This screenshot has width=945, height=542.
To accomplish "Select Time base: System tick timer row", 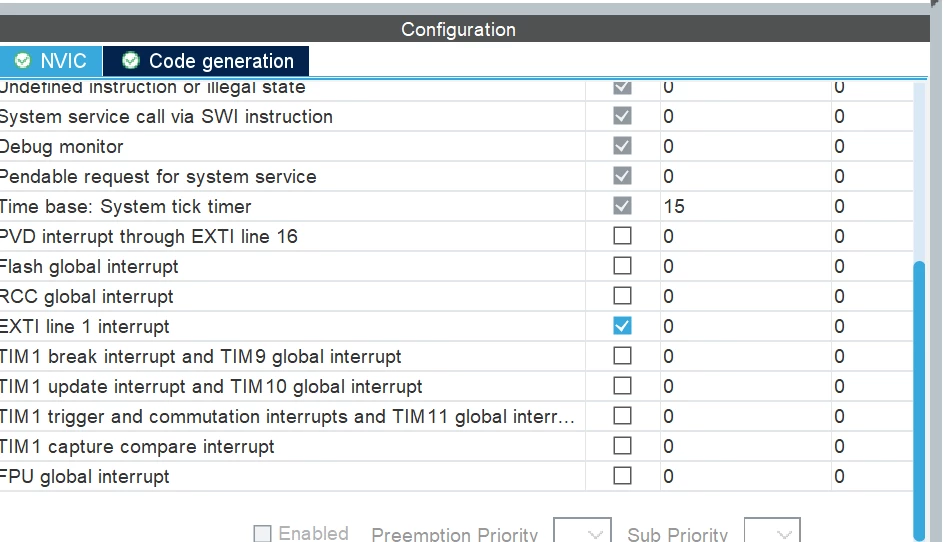I will click(456, 206).
